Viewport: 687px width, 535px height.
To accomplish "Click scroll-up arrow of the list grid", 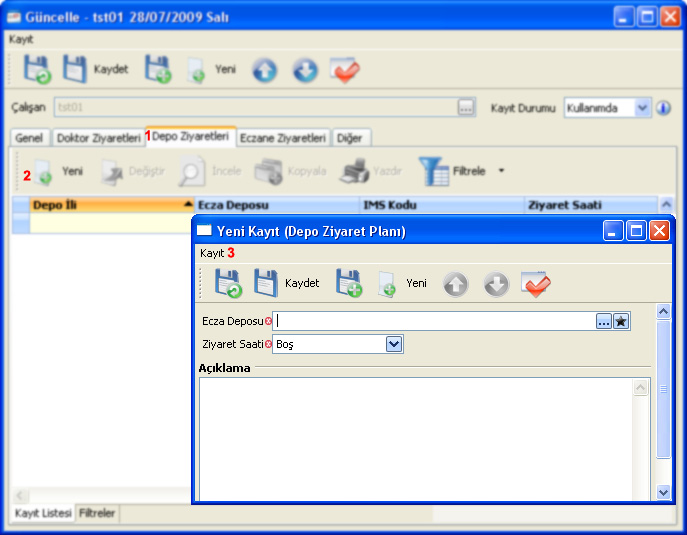I will tap(666, 205).
